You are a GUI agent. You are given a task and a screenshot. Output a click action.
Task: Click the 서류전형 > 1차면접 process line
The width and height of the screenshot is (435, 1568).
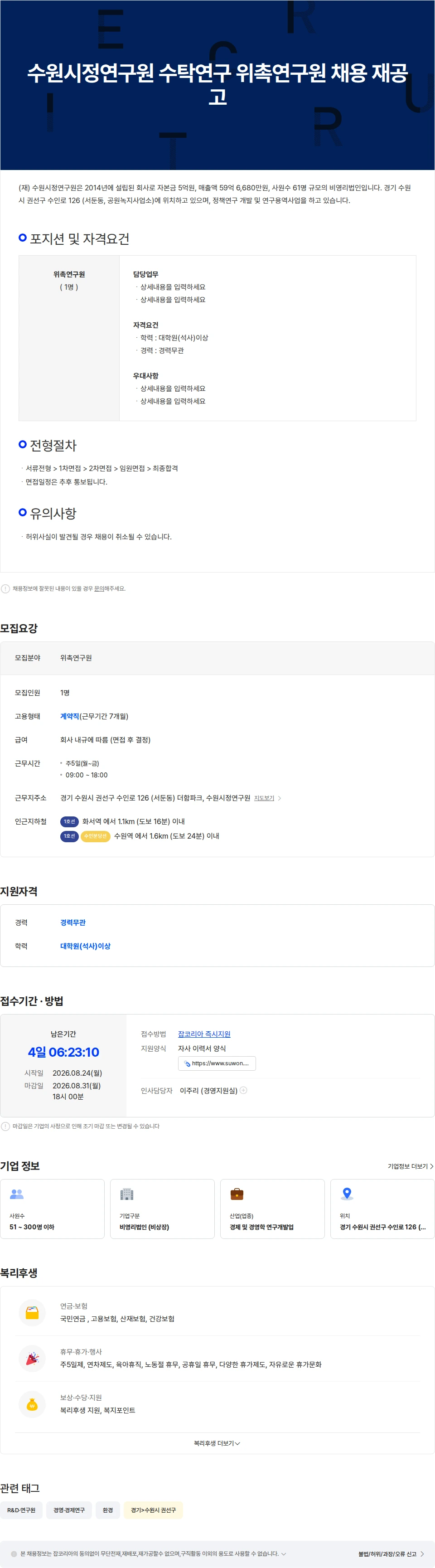pyautogui.click(x=101, y=469)
